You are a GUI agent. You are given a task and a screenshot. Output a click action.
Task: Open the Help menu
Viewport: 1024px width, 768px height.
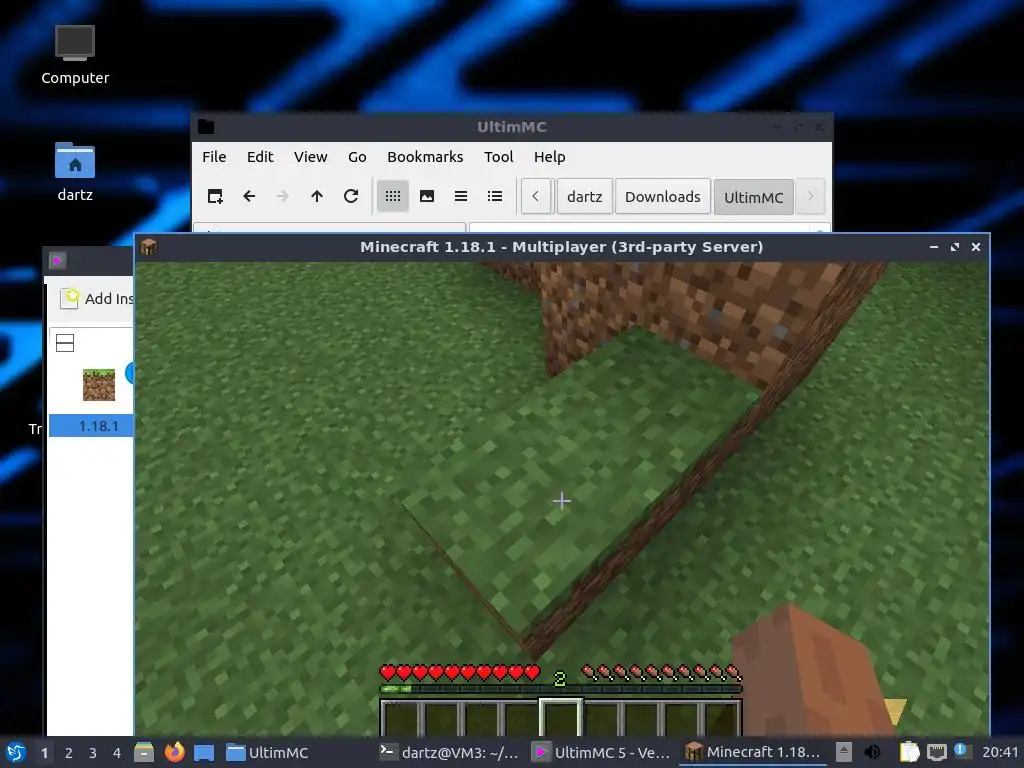[x=549, y=157]
